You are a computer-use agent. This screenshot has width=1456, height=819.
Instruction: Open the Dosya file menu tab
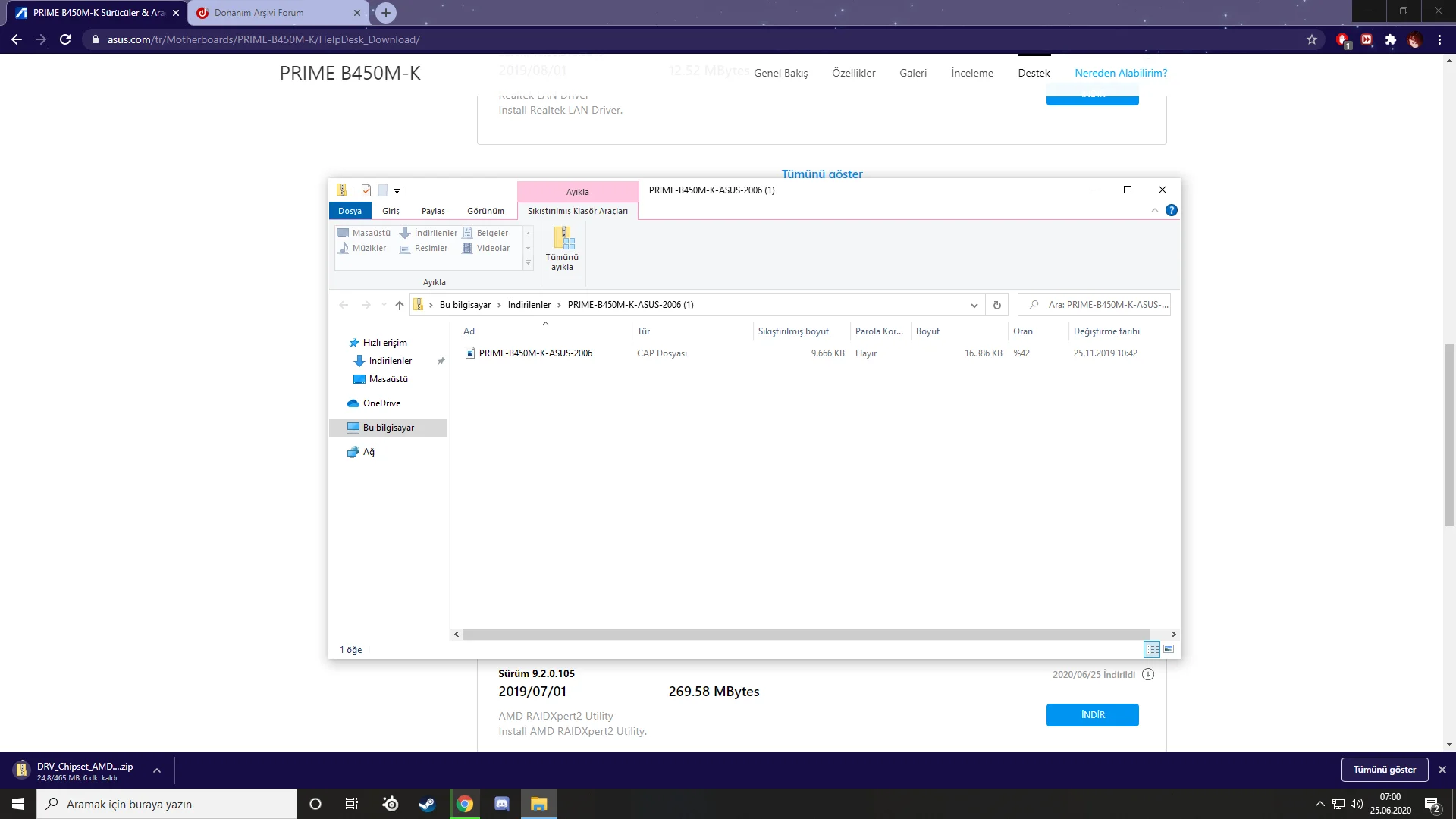350,211
